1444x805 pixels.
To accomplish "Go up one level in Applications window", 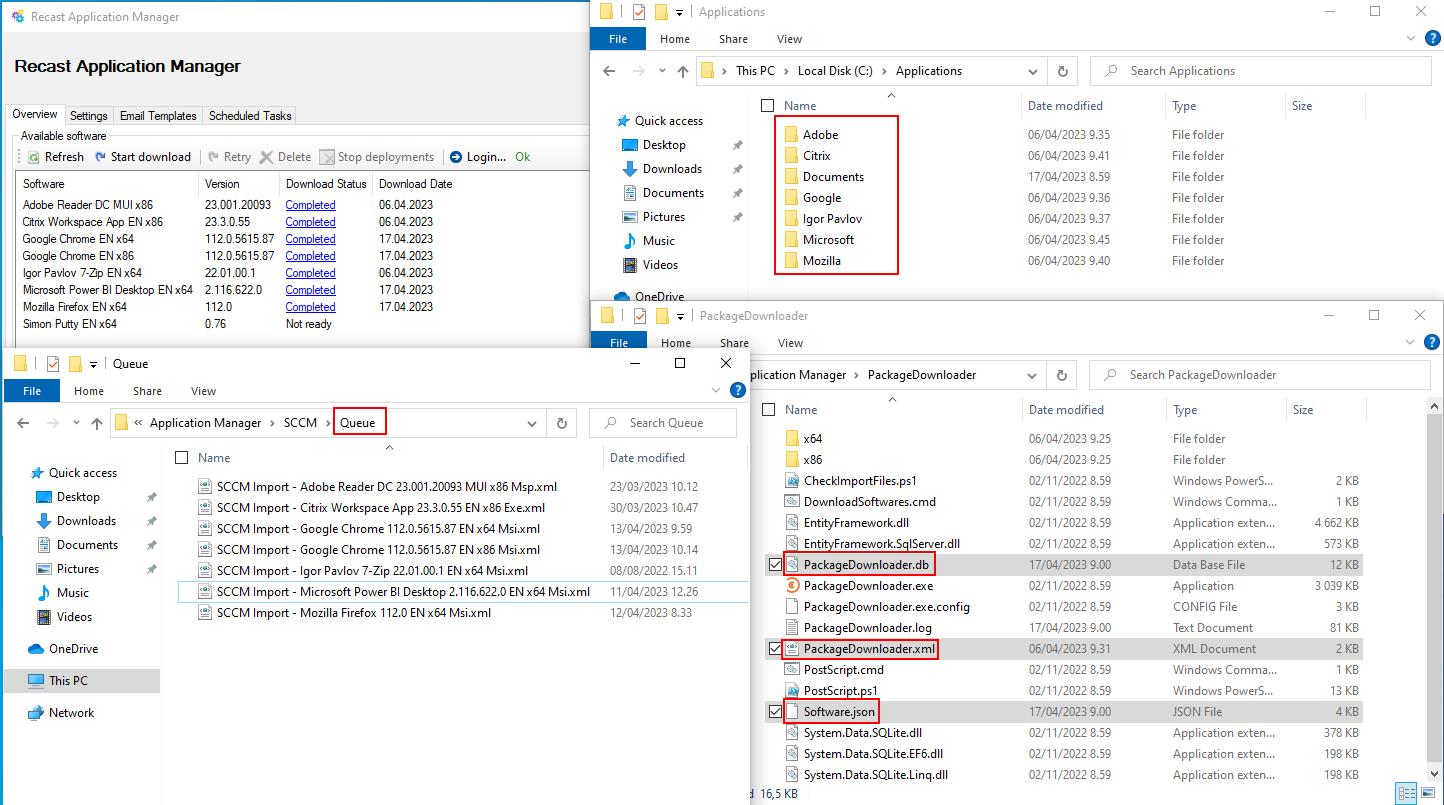I will 683,71.
